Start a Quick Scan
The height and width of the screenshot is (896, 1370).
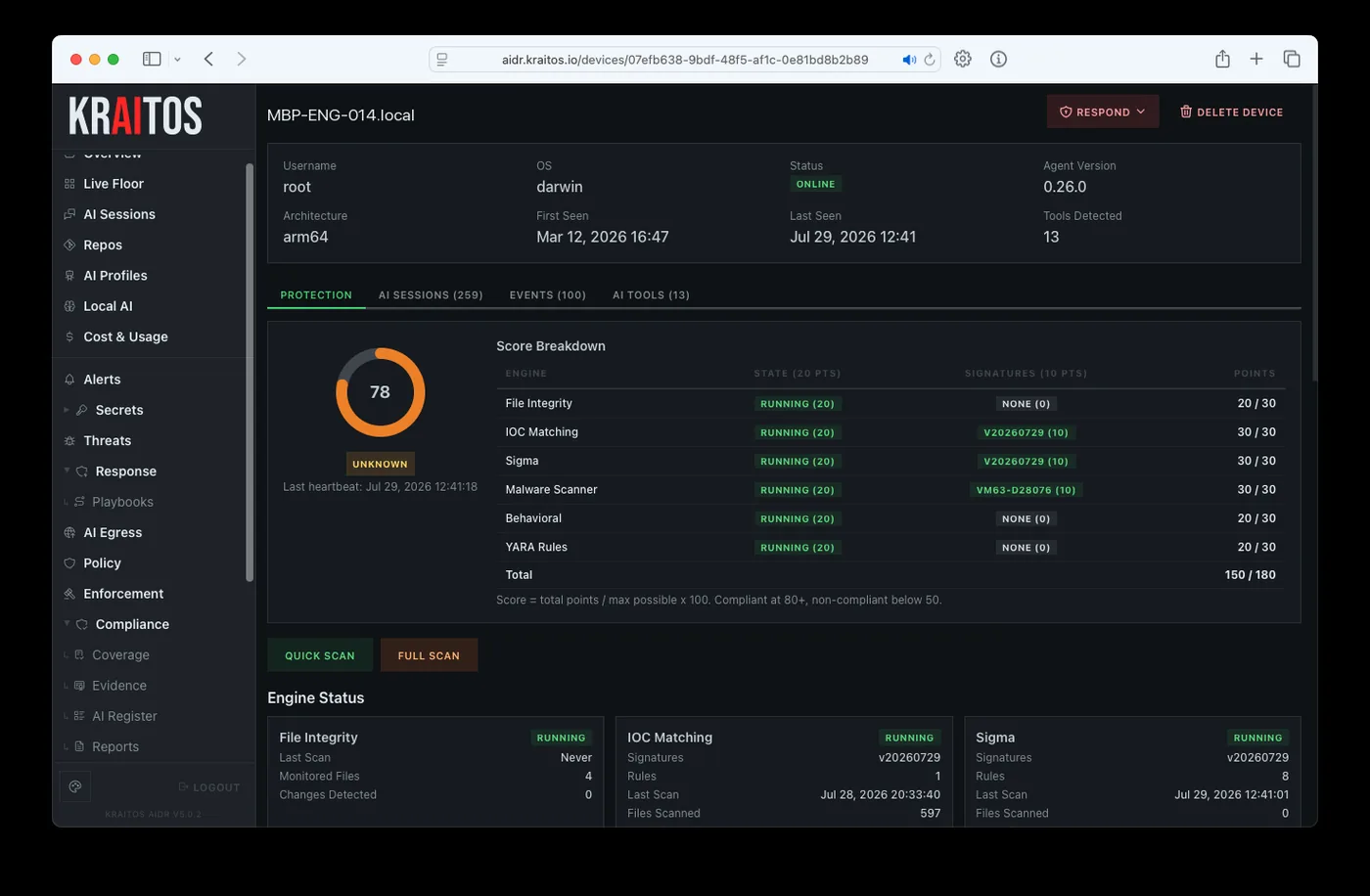(x=320, y=655)
